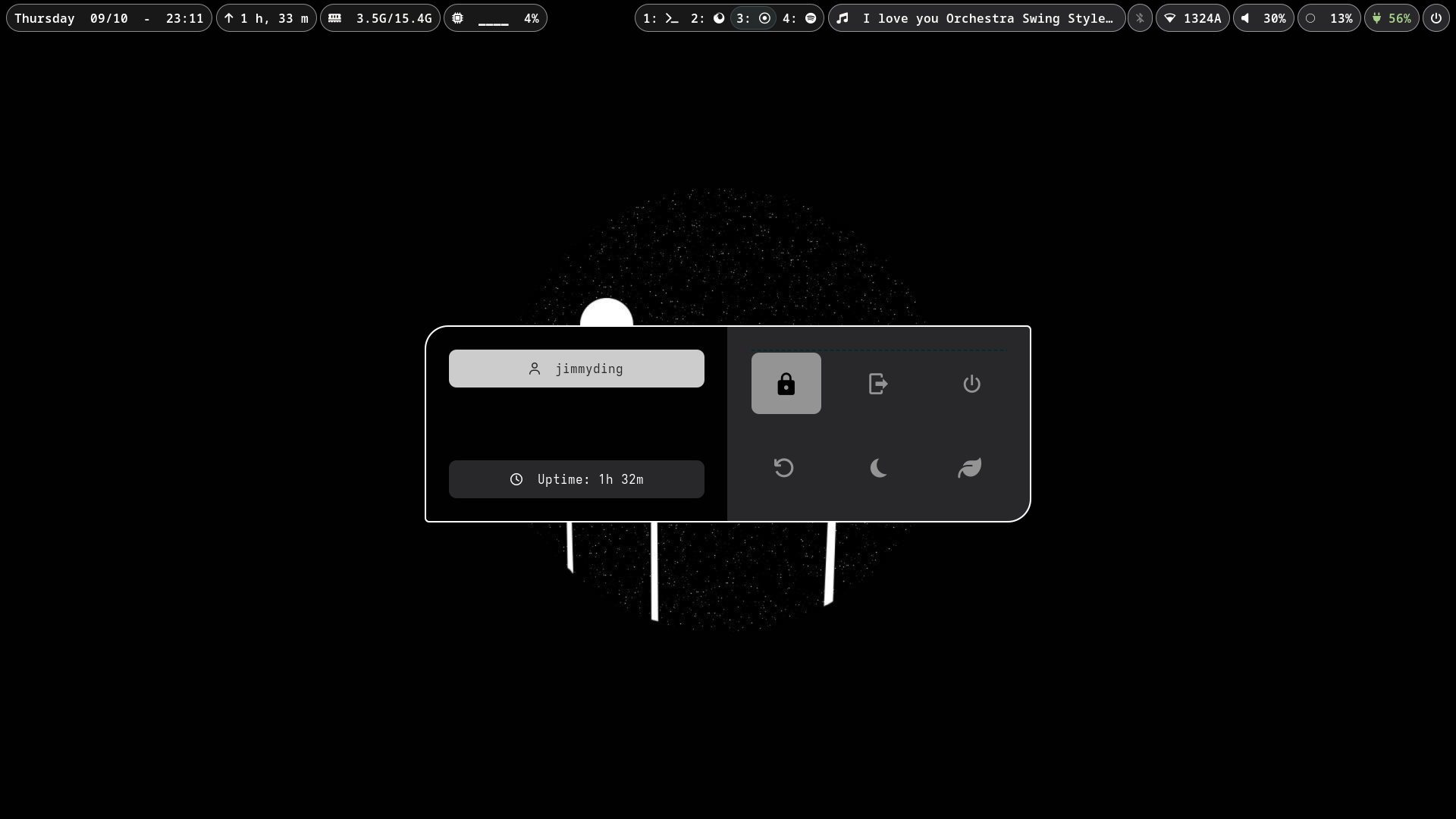Image resolution: width=1456 pixels, height=819 pixels.
Task: Click the moon suspend icon
Action: point(878,468)
